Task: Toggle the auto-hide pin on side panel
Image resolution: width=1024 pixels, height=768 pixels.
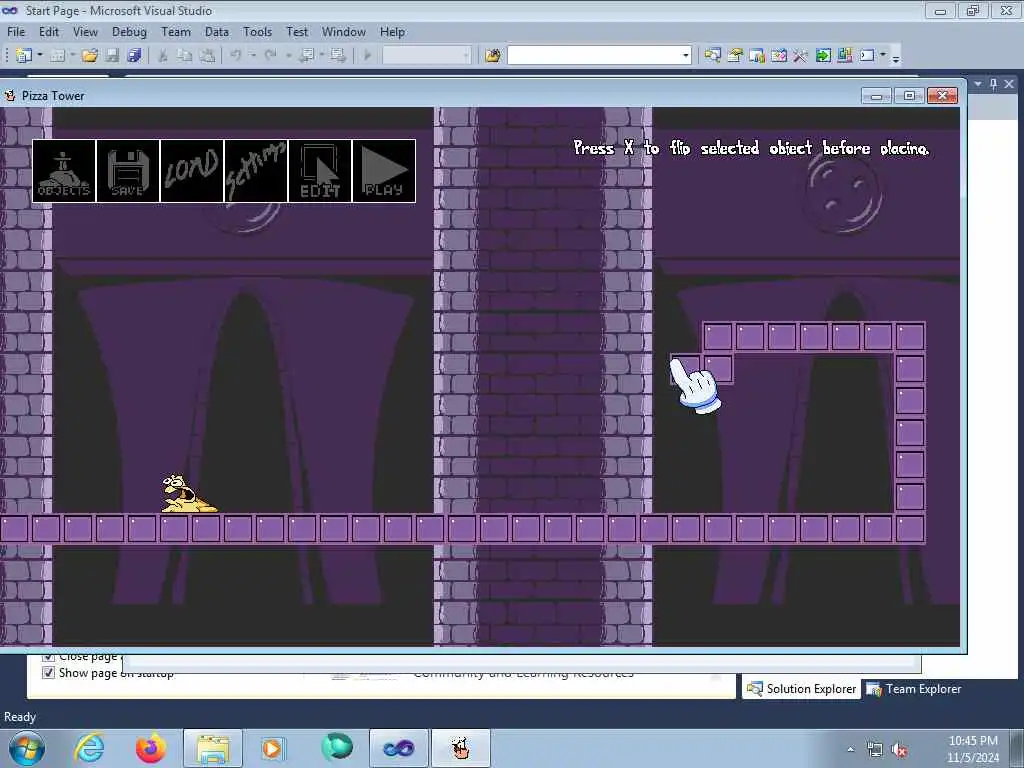Action: pyautogui.click(x=993, y=84)
